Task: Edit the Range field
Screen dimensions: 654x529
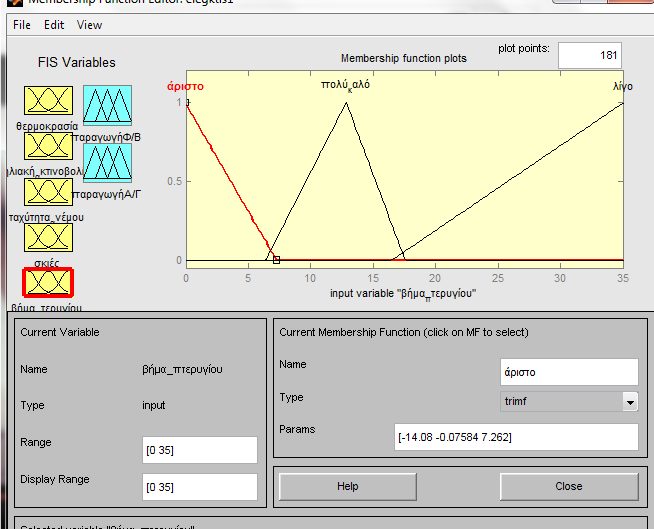Action: coord(200,450)
